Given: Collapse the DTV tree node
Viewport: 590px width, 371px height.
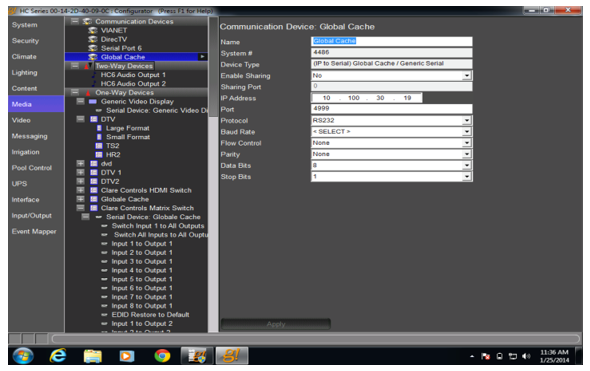Looking at the screenshot, I should coord(81,119).
